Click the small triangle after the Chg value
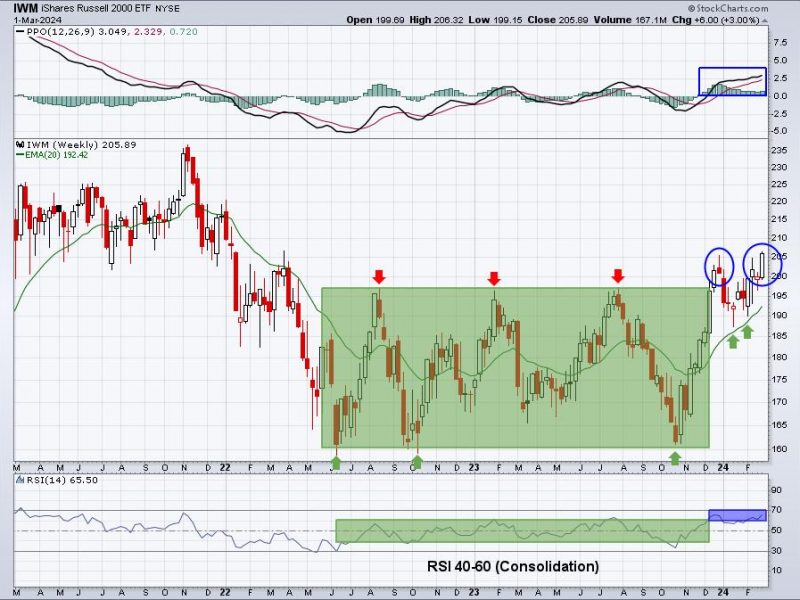This screenshot has width=800, height=600. [764, 21]
